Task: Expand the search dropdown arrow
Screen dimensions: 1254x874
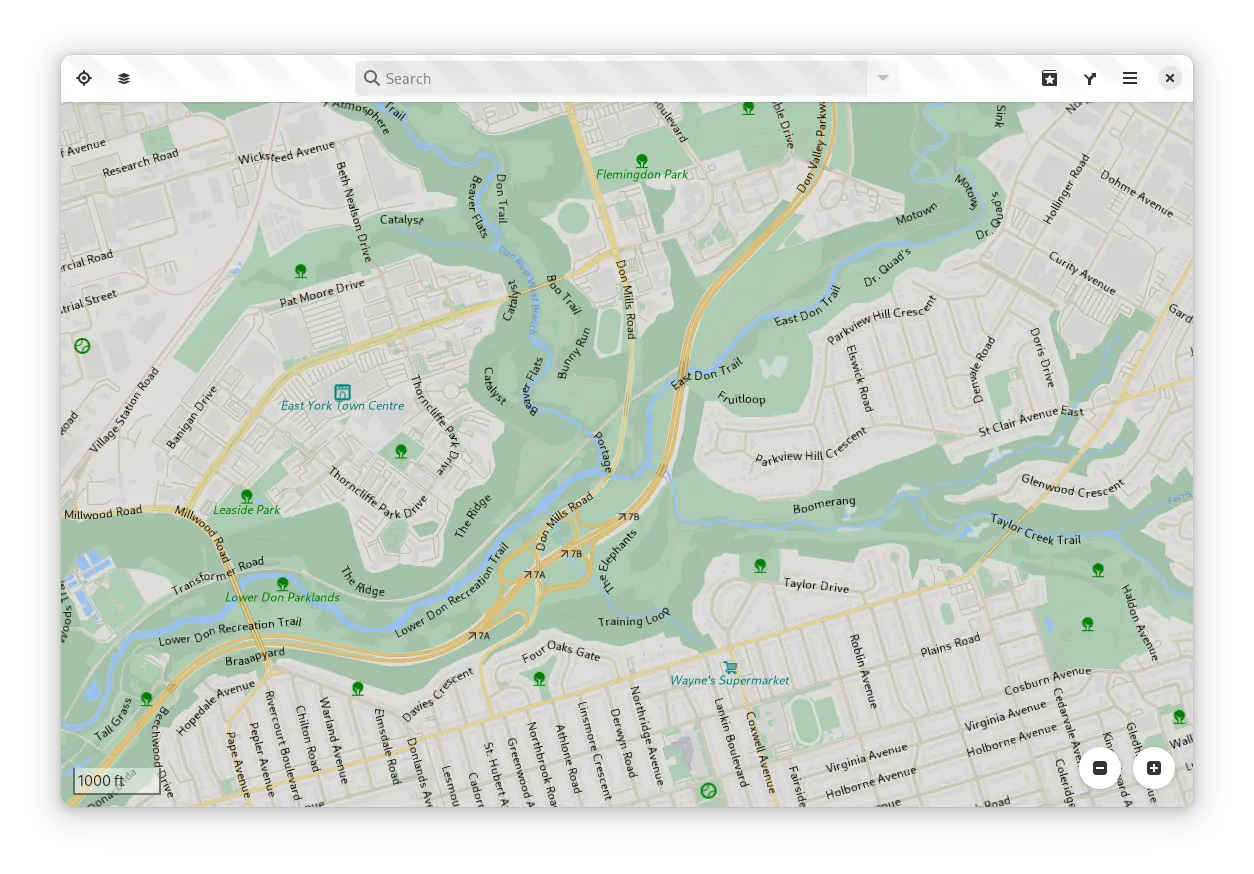Action: (883, 78)
